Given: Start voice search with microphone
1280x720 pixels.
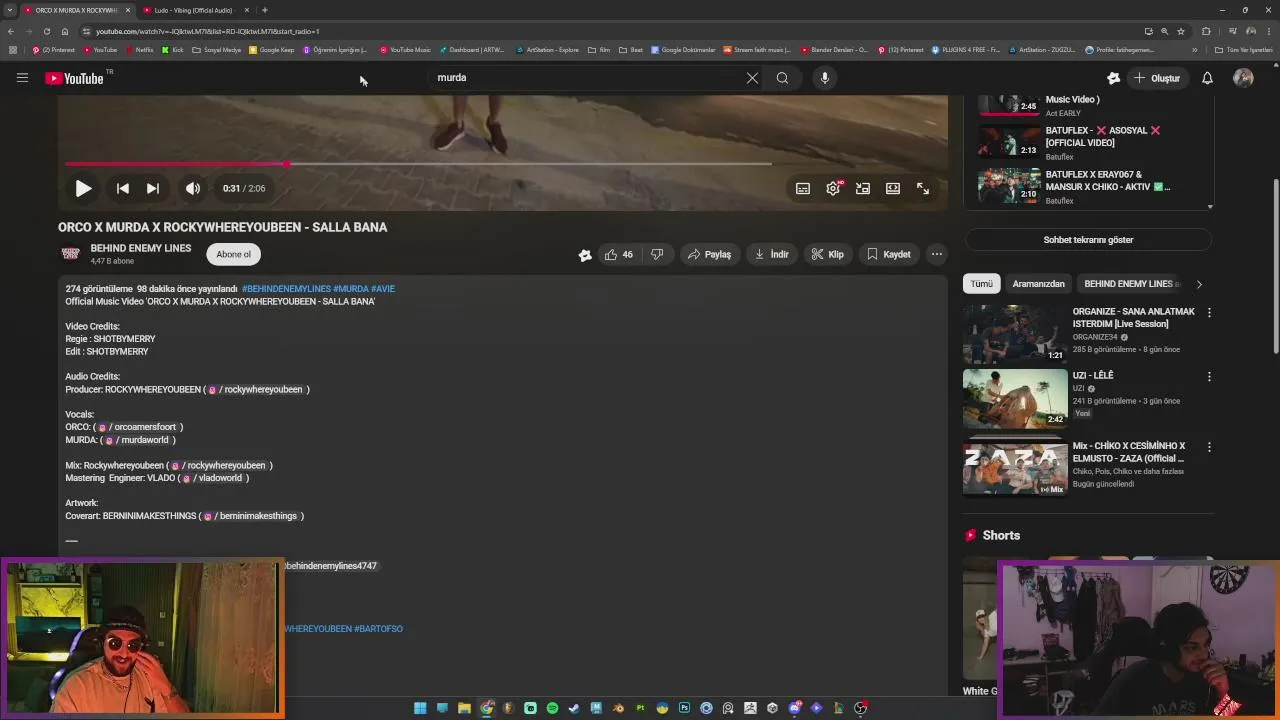Looking at the screenshot, I should [x=824, y=78].
